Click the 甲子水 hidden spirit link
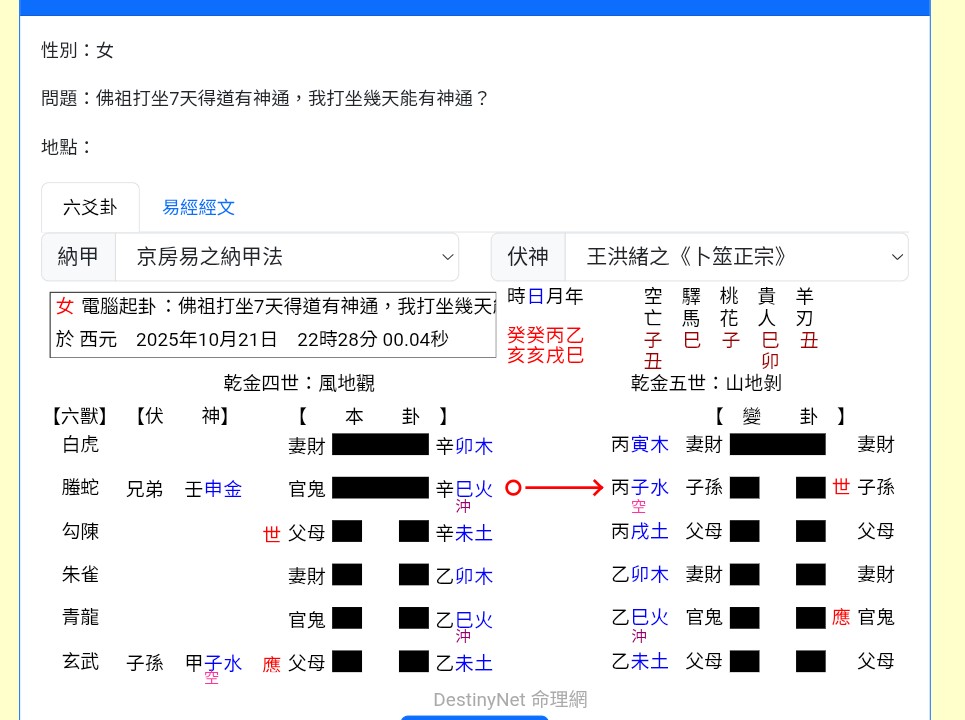The image size is (965, 720). (x=214, y=662)
